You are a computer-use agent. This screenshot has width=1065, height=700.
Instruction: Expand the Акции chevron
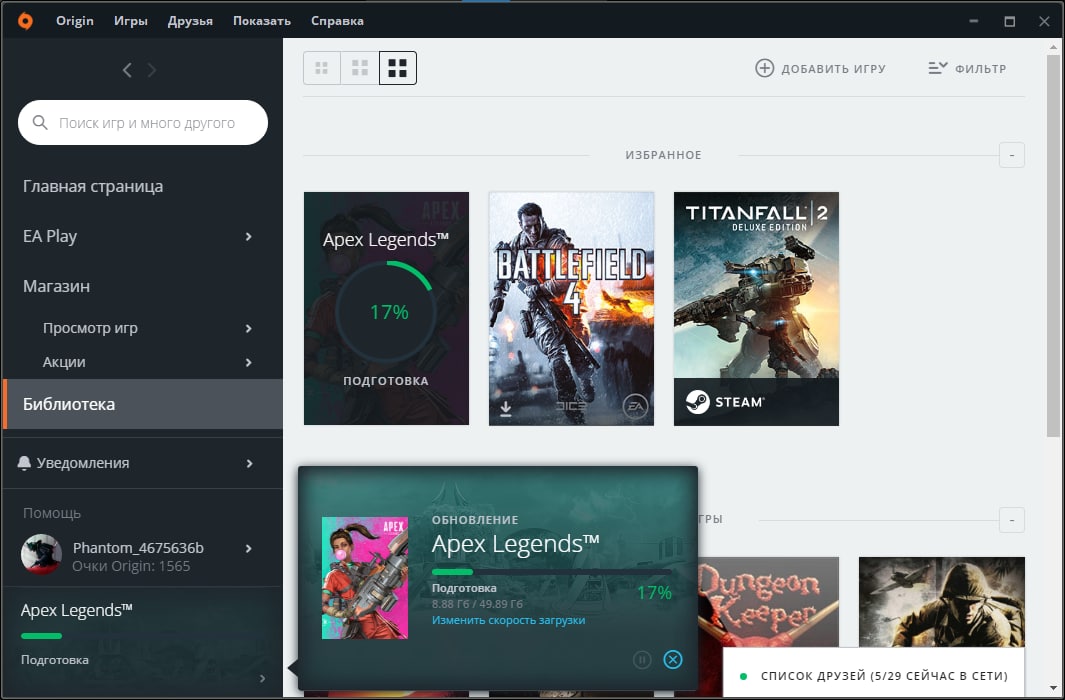249,363
